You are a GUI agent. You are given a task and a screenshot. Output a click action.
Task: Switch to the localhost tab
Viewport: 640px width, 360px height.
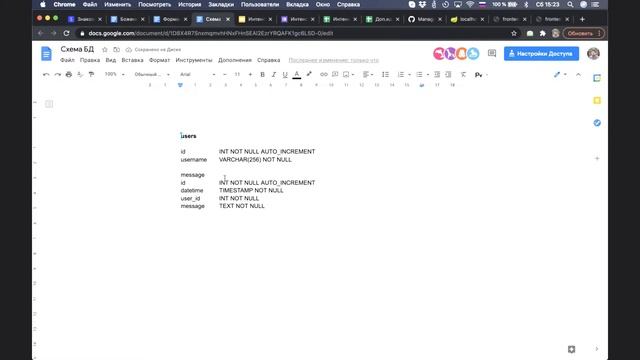(x=467, y=19)
